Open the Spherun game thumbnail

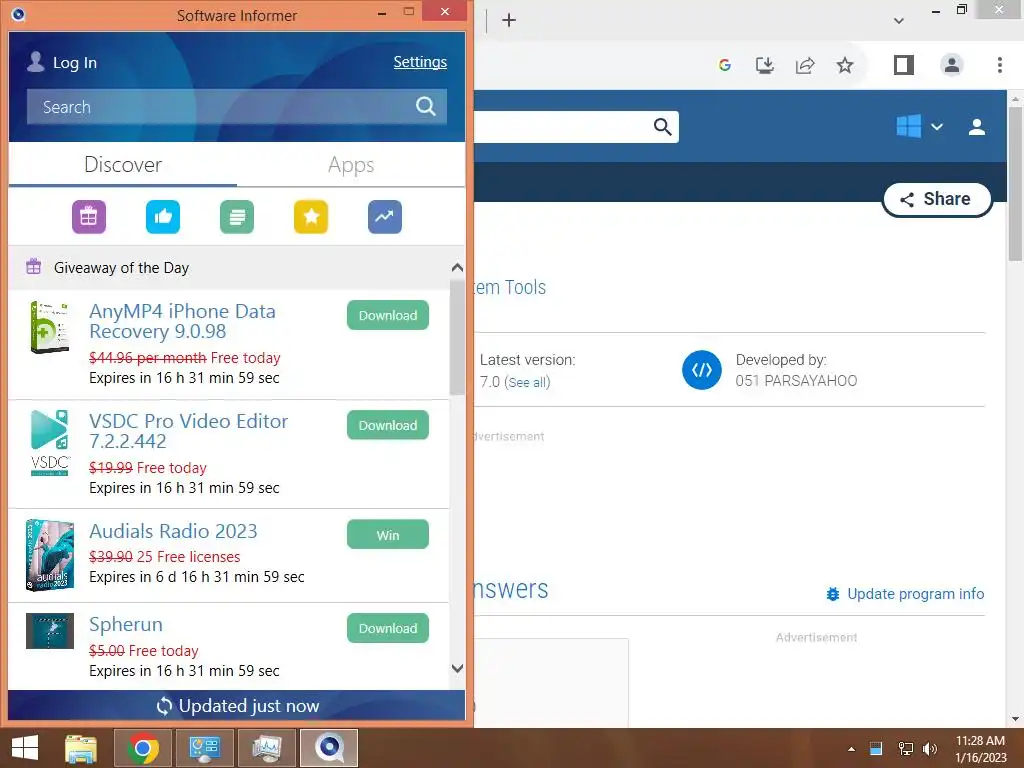(50, 631)
